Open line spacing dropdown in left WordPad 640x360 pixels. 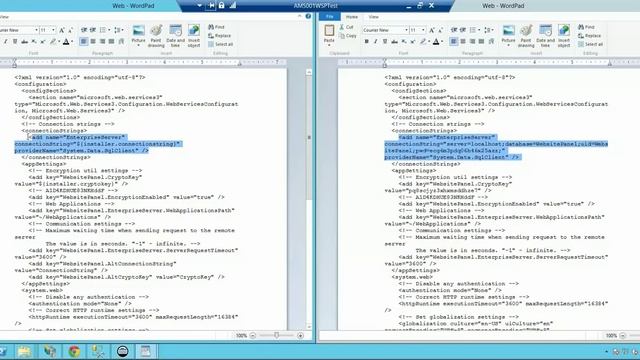pyautogui.click(x=123, y=30)
